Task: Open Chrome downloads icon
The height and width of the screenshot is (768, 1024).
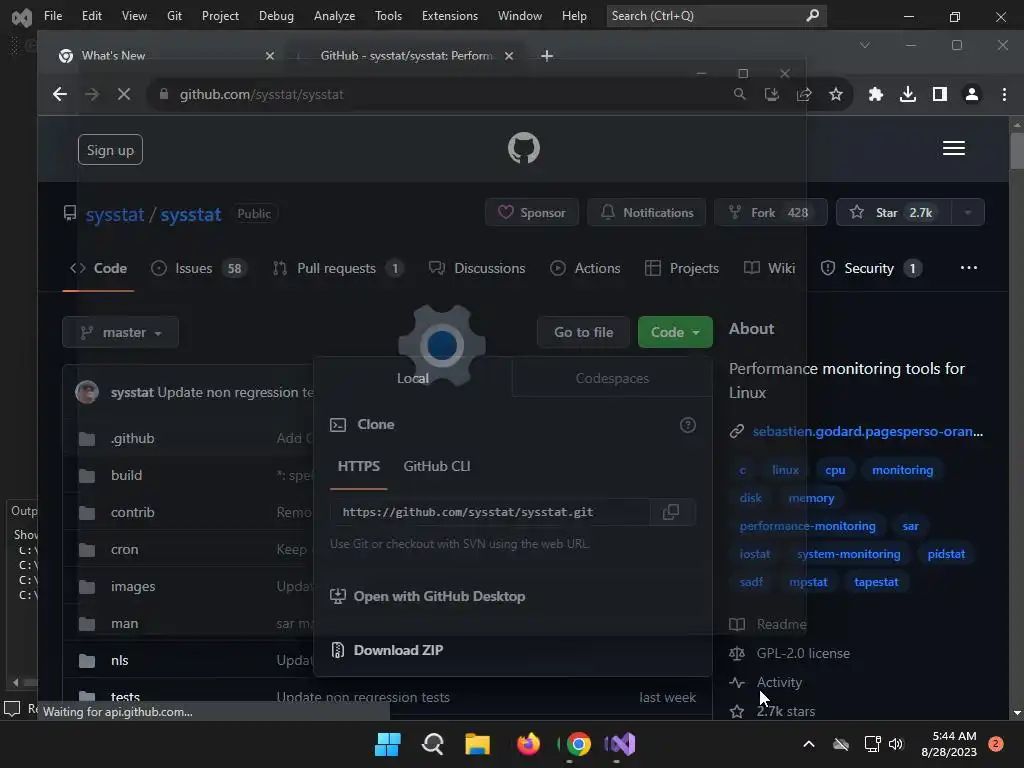Action: click(x=908, y=95)
